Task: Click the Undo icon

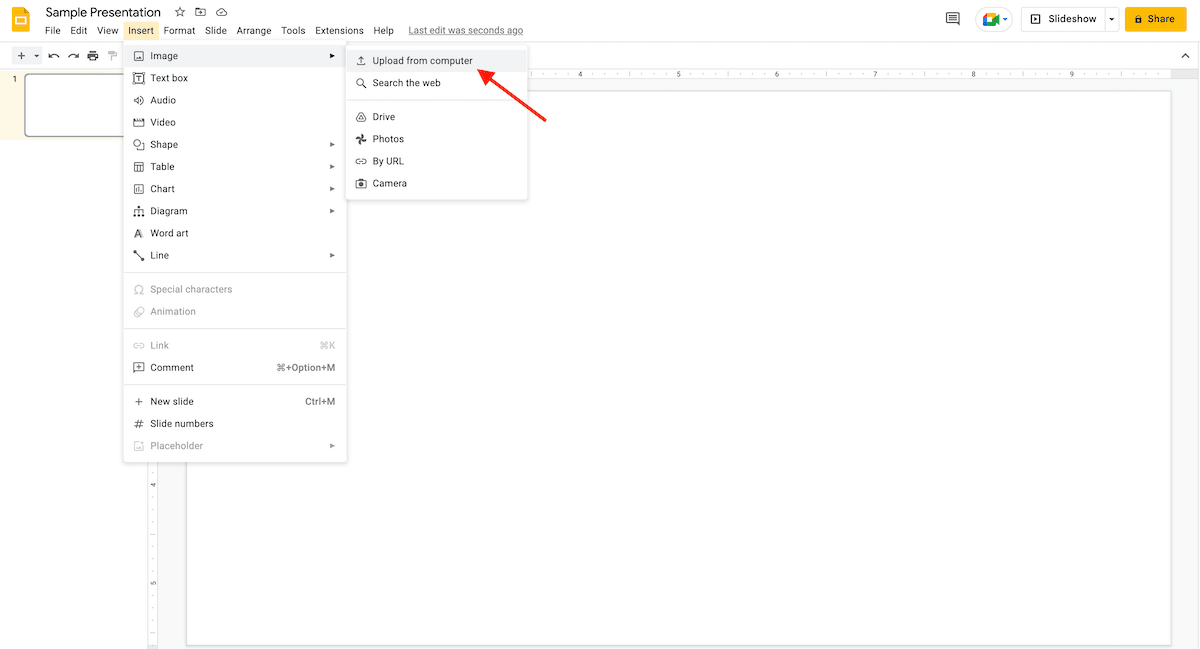Action: 53,55
